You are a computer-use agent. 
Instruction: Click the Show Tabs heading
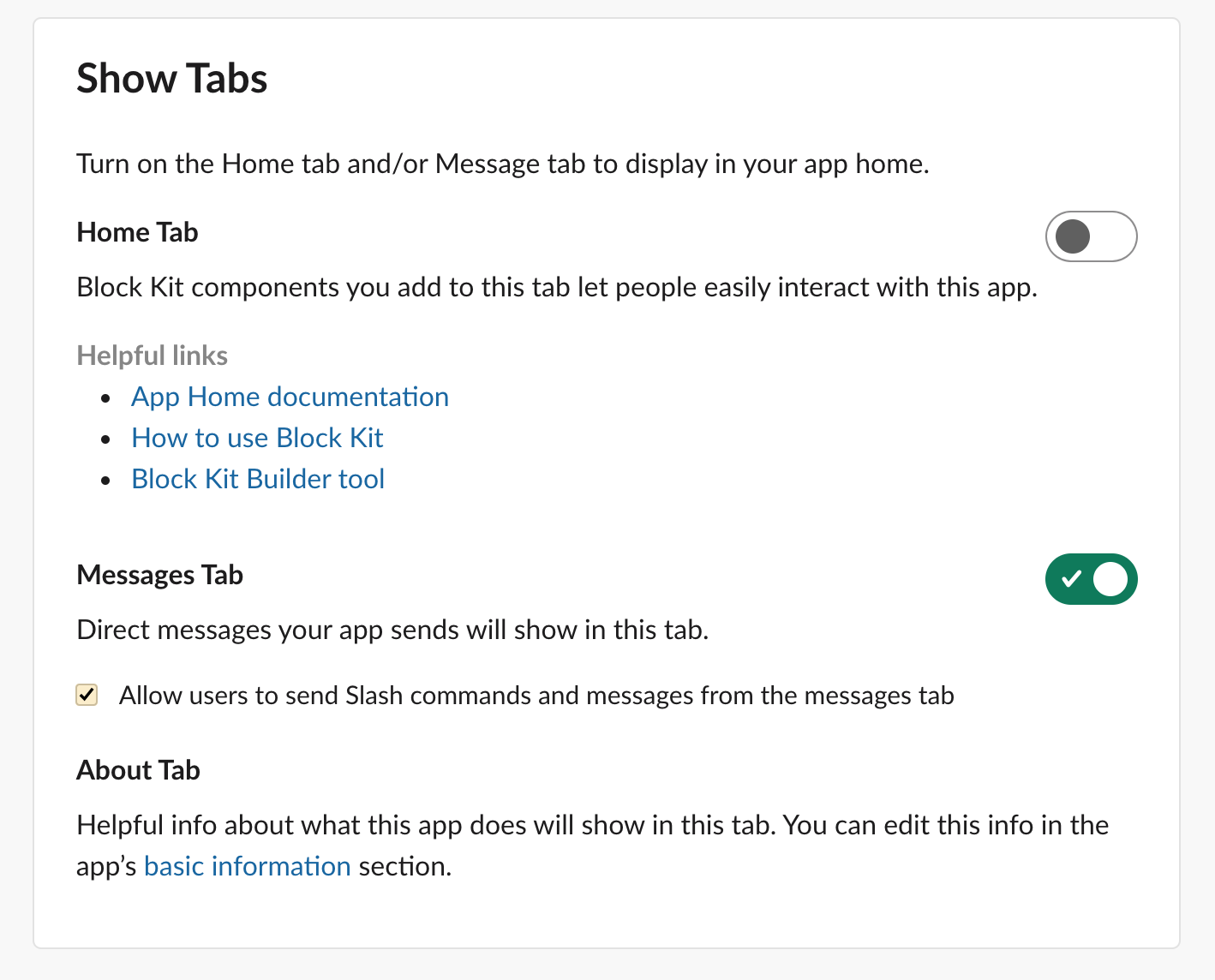pos(172,79)
